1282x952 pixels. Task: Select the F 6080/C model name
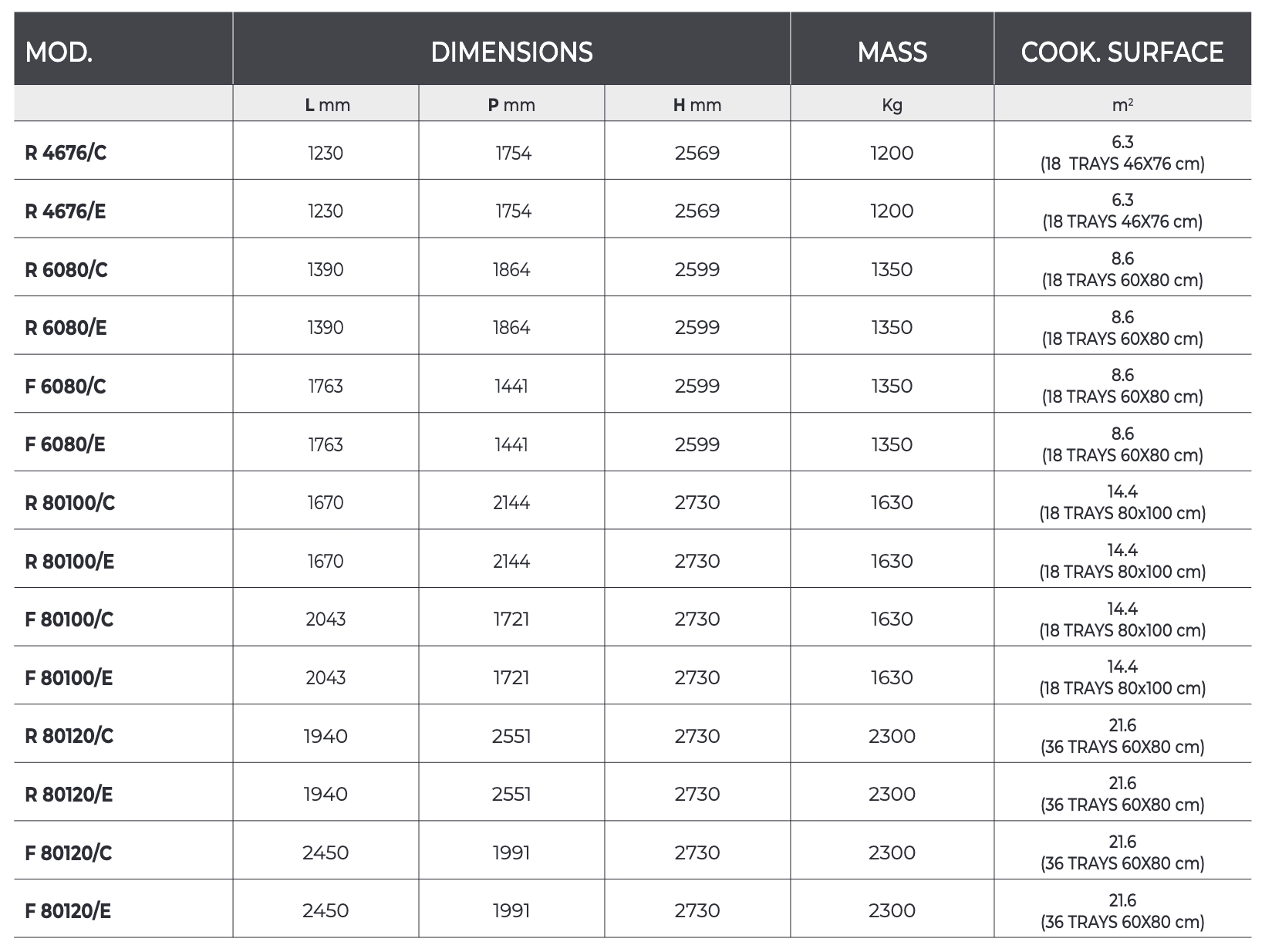[66, 387]
